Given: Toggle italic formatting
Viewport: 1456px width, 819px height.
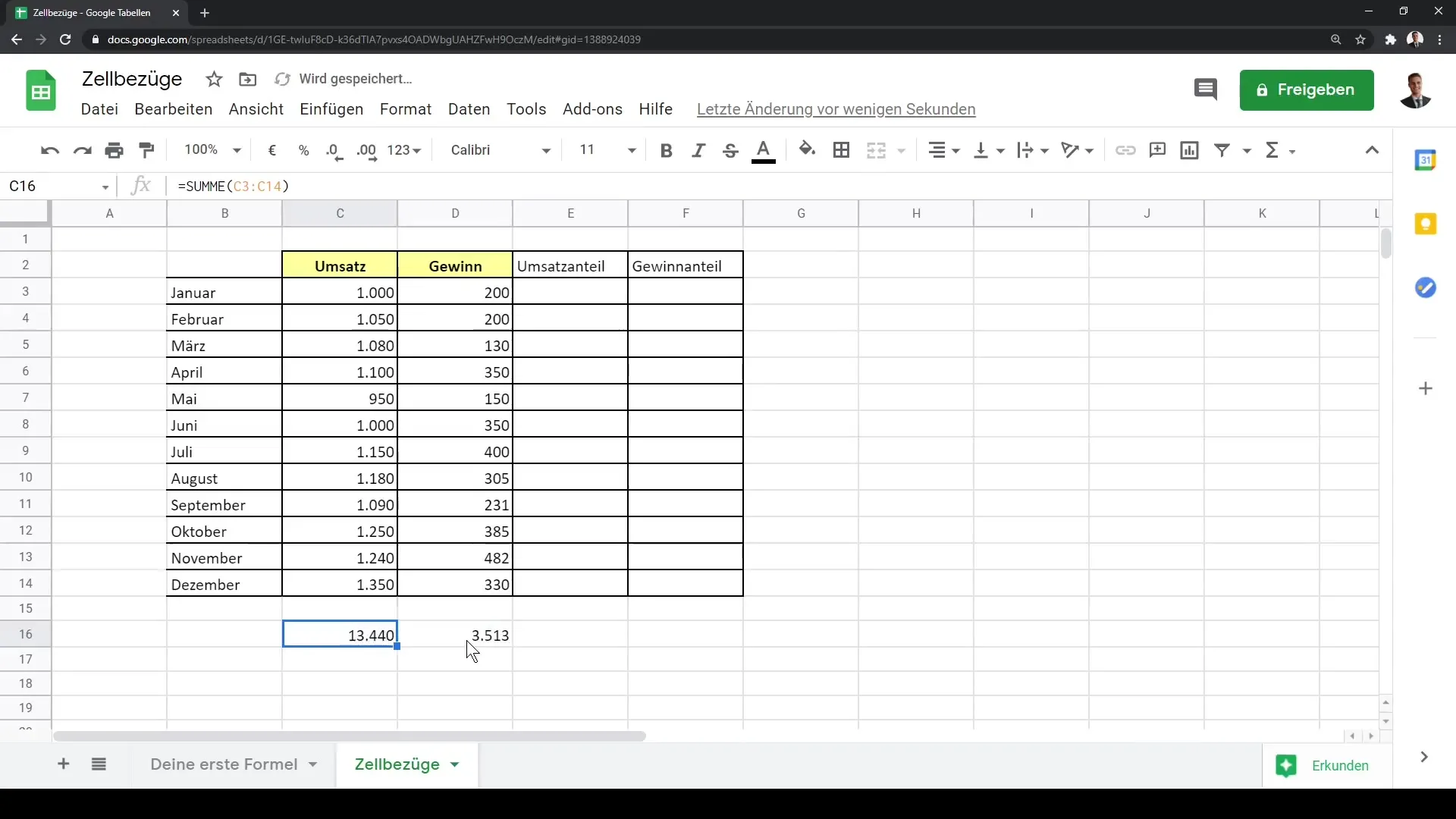Looking at the screenshot, I should 698,150.
